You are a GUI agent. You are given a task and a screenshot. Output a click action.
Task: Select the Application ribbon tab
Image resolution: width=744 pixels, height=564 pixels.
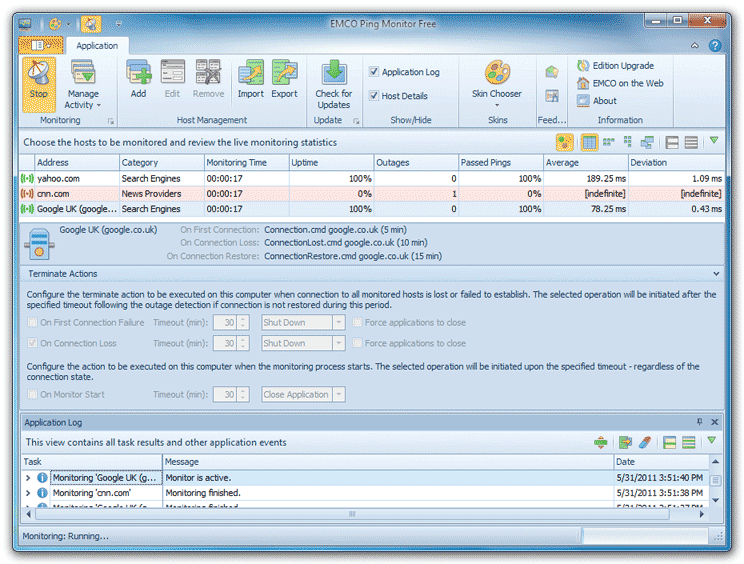click(x=97, y=46)
